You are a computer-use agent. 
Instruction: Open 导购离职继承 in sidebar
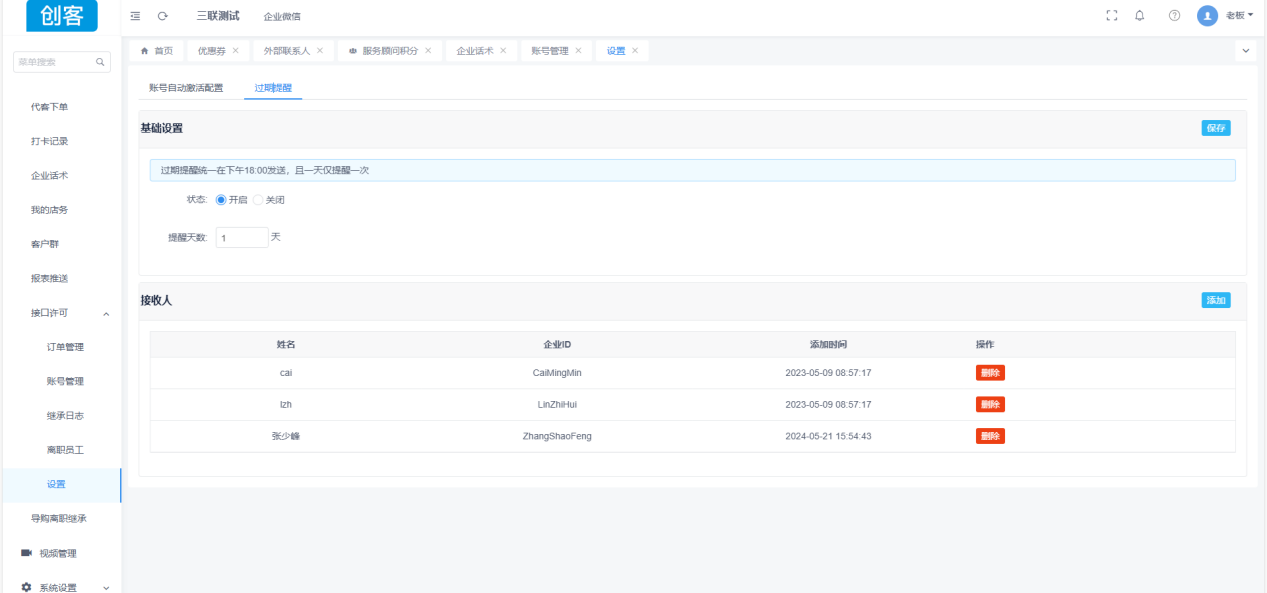point(59,519)
